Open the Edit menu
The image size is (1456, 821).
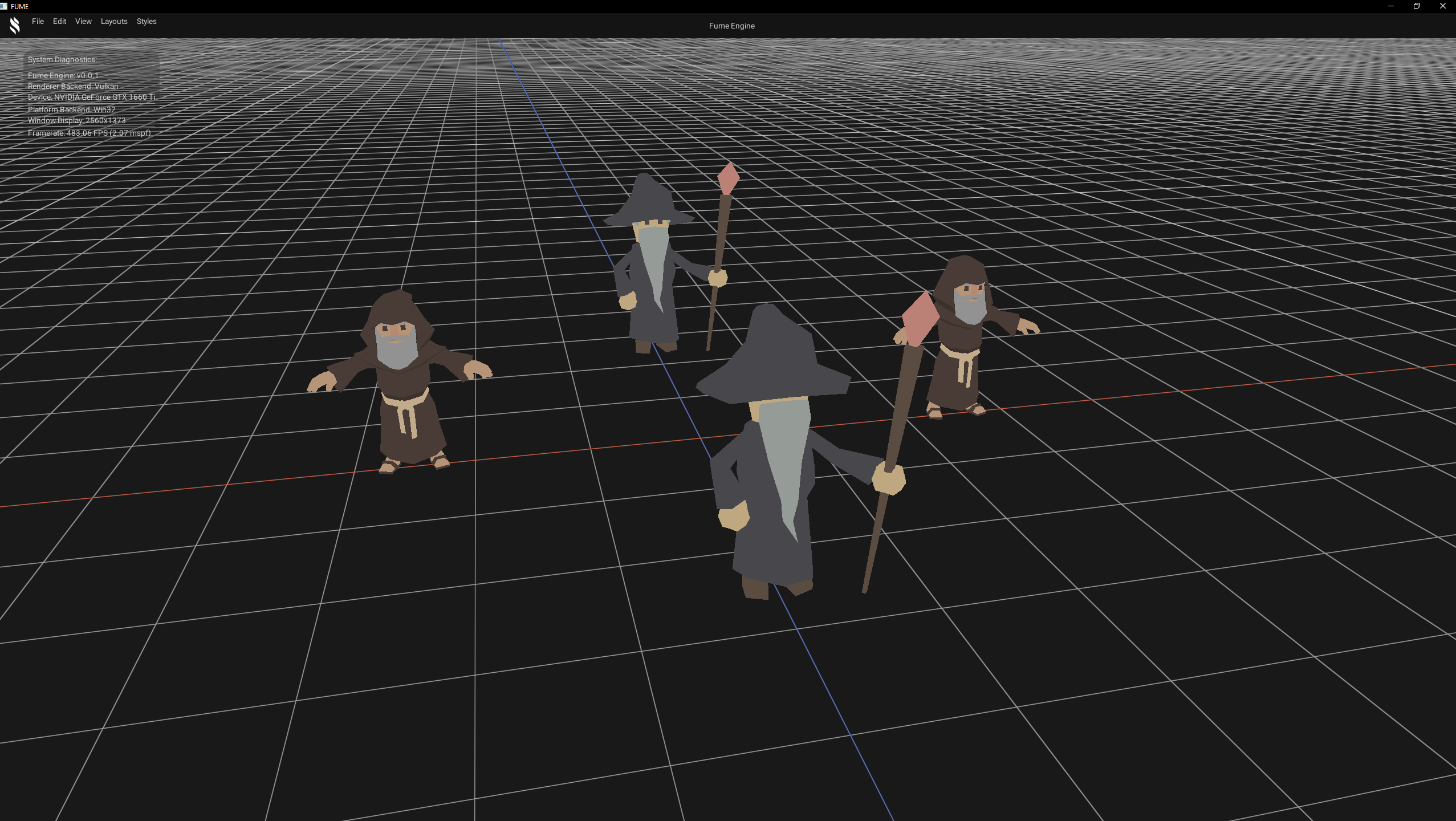[59, 21]
